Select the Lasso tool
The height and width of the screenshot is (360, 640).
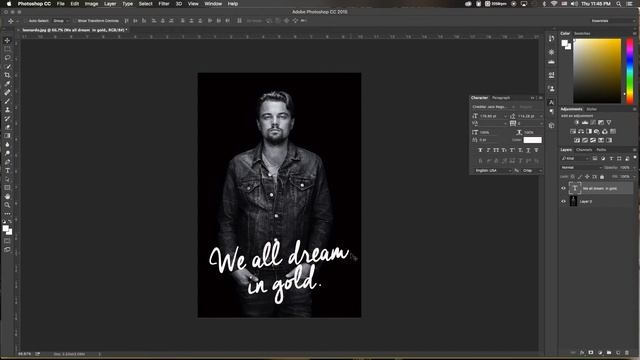[7, 58]
